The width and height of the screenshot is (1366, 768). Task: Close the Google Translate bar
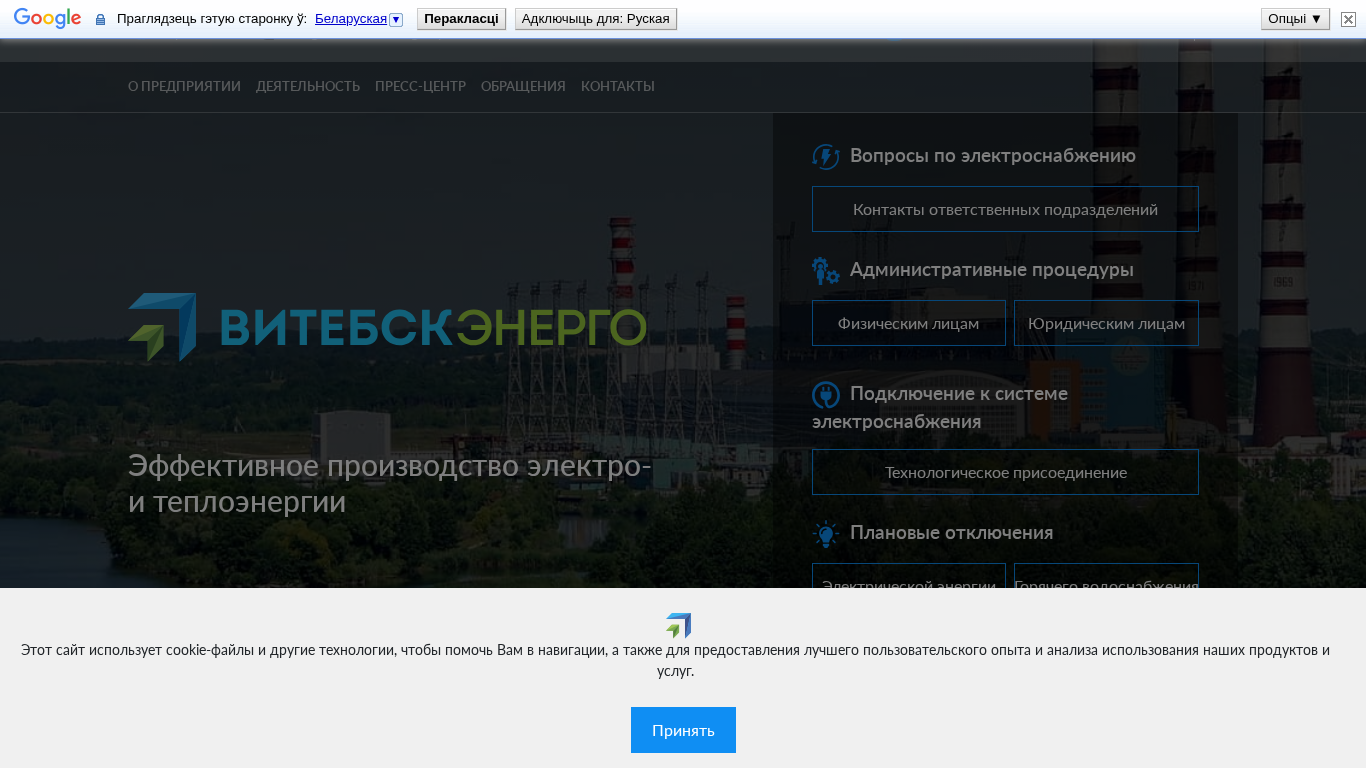point(1348,19)
